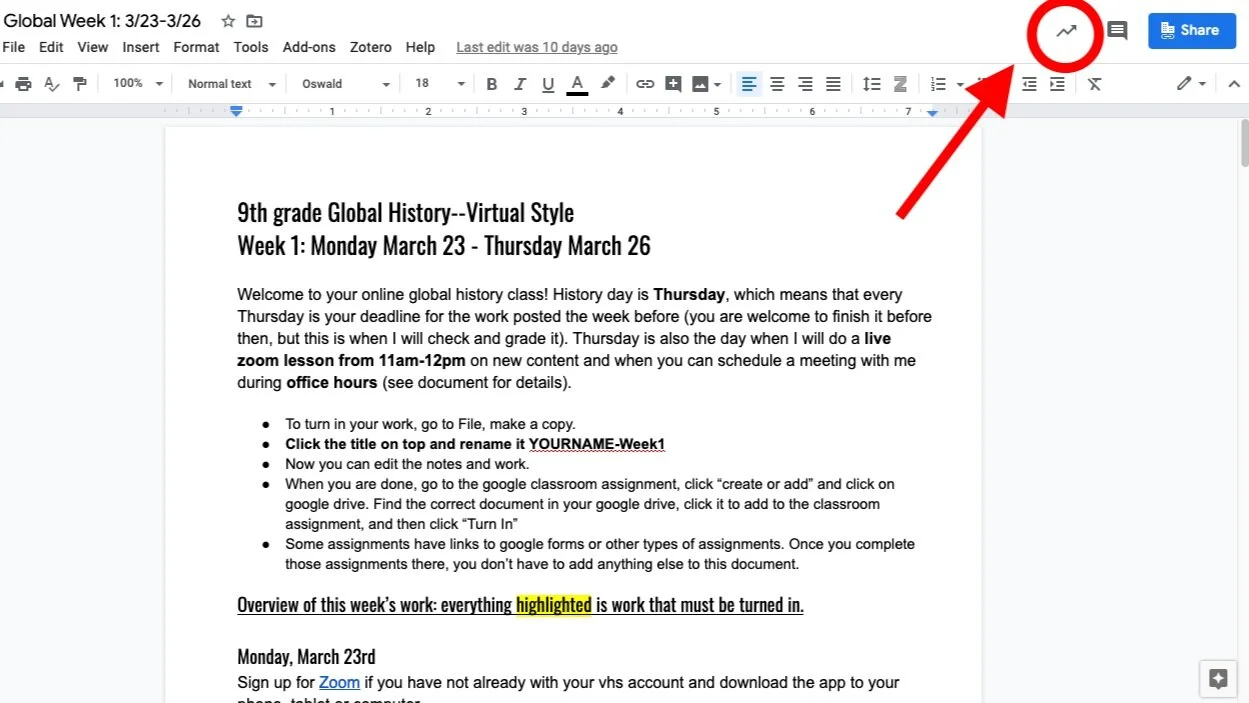
Task: Open the Insert menu
Action: (141, 47)
